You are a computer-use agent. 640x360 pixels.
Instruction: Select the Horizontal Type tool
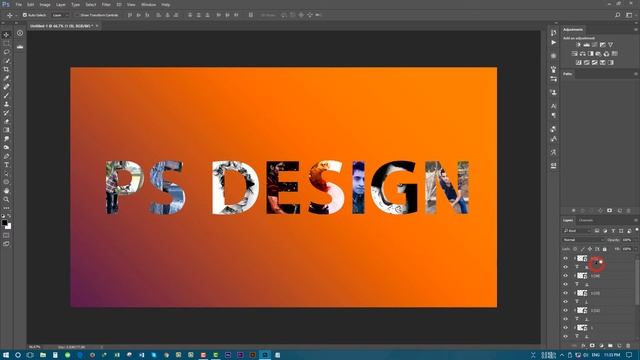coord(6,165)
